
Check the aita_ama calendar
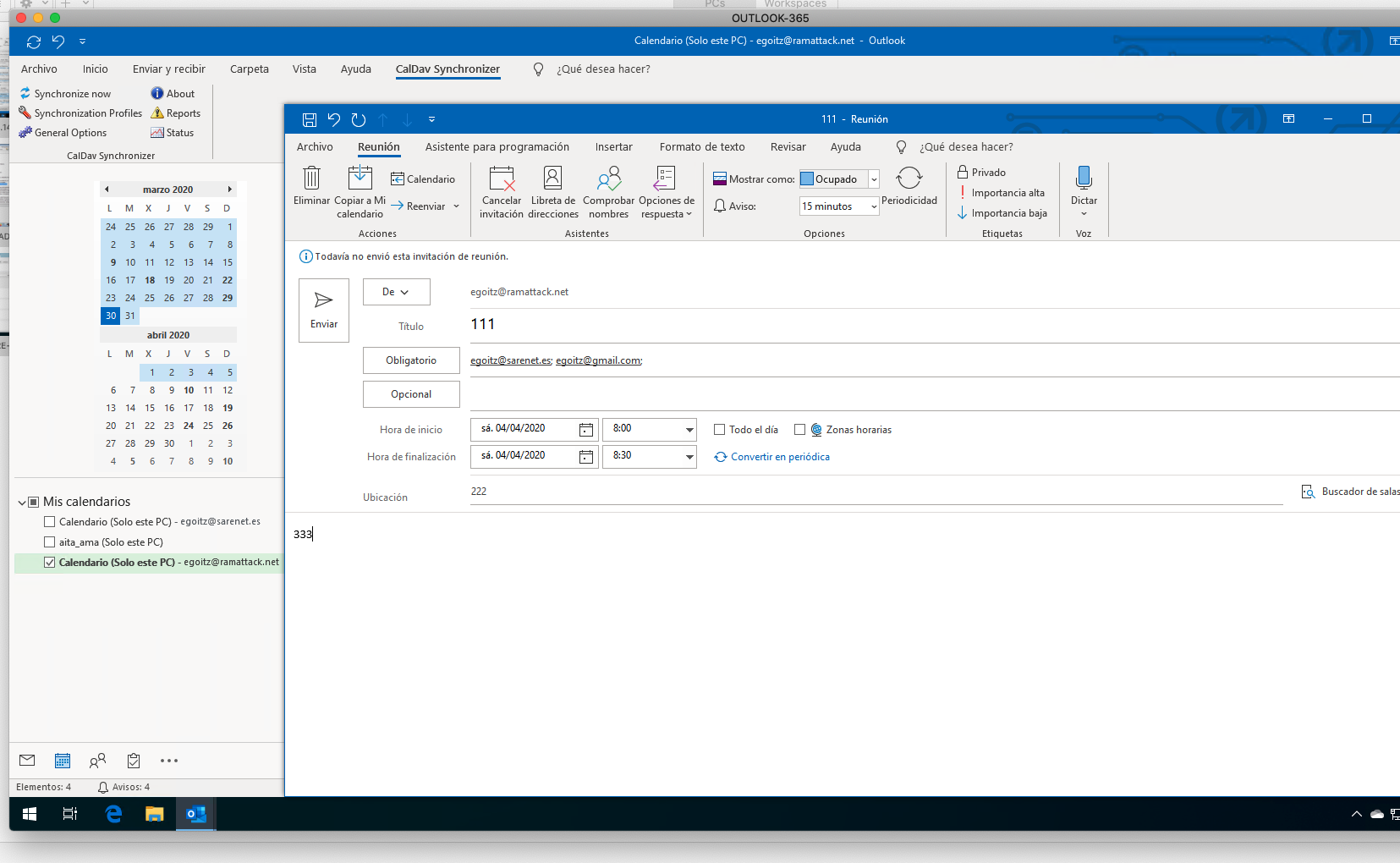point(49,542)
